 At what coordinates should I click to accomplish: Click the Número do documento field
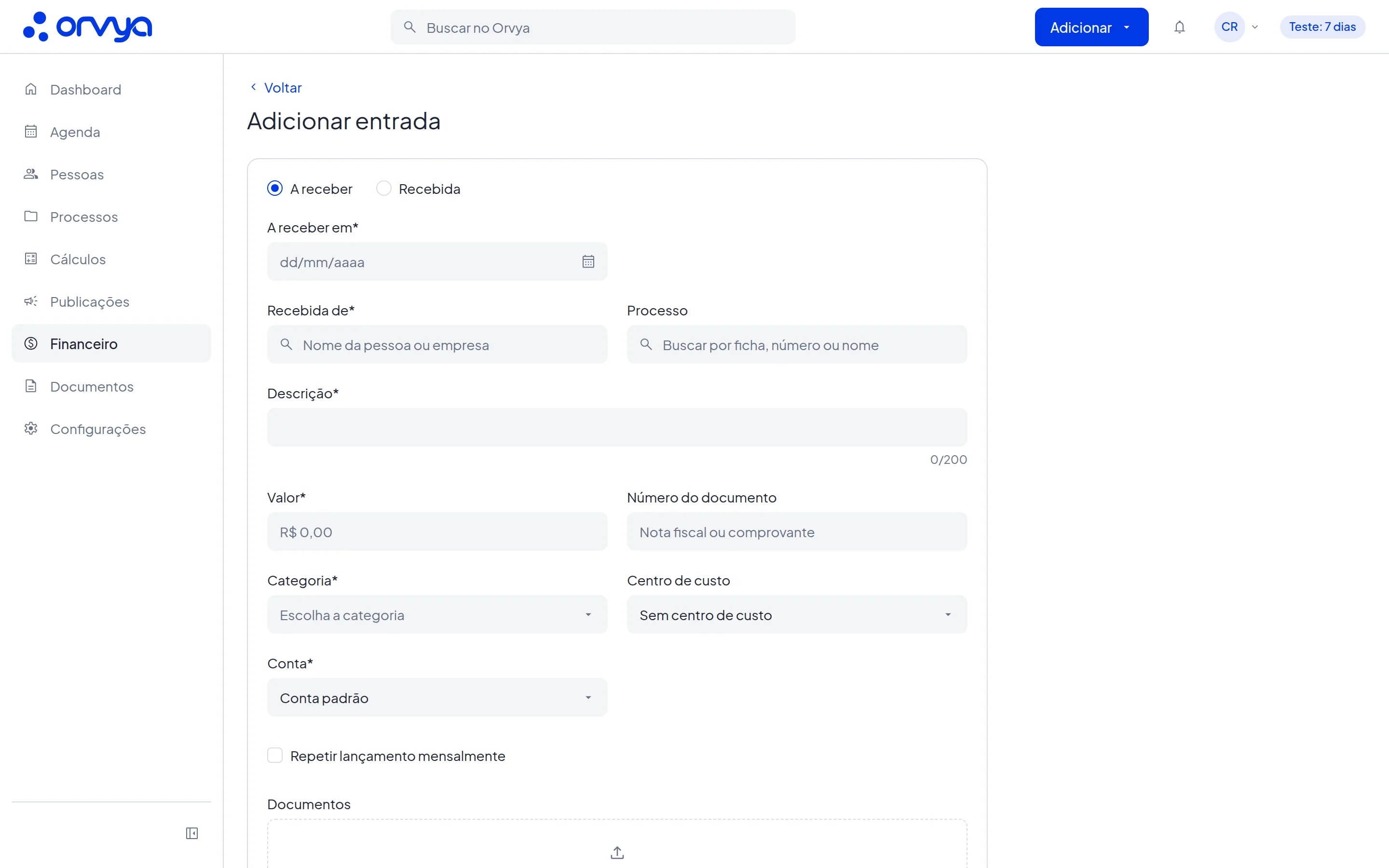[x=797, y=531]
